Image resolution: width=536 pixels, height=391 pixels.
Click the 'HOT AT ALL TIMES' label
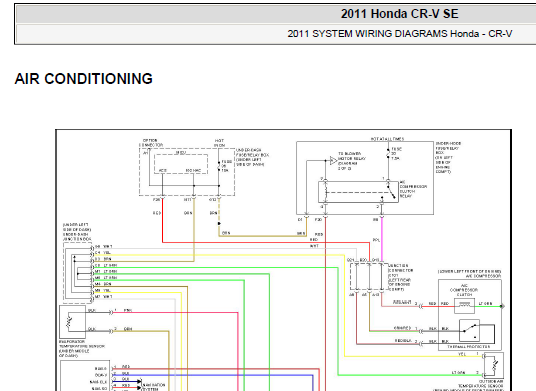coord(387,139)
